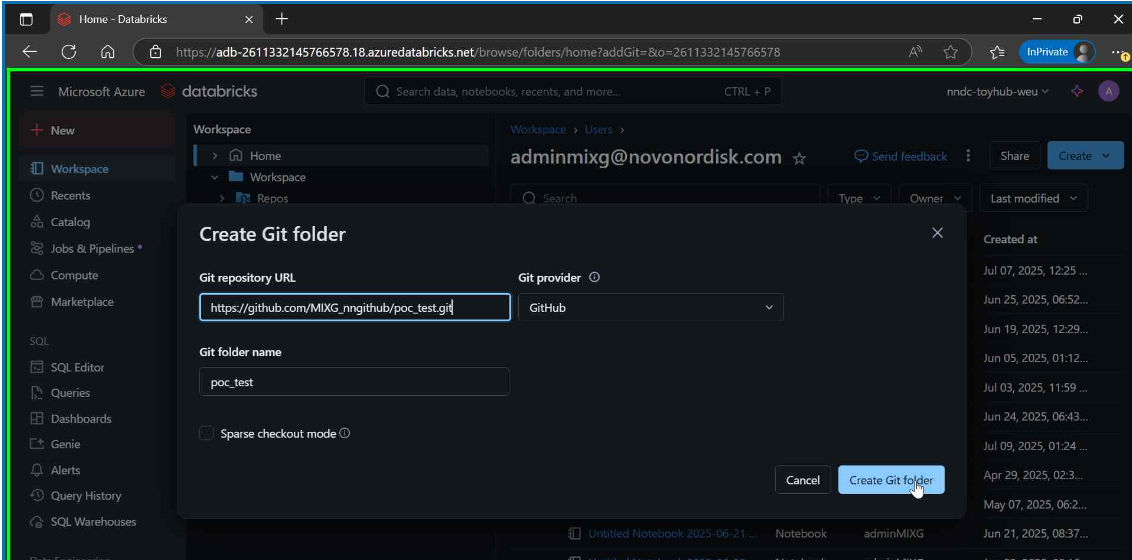Open the kebab more options menu

(968, 157)
